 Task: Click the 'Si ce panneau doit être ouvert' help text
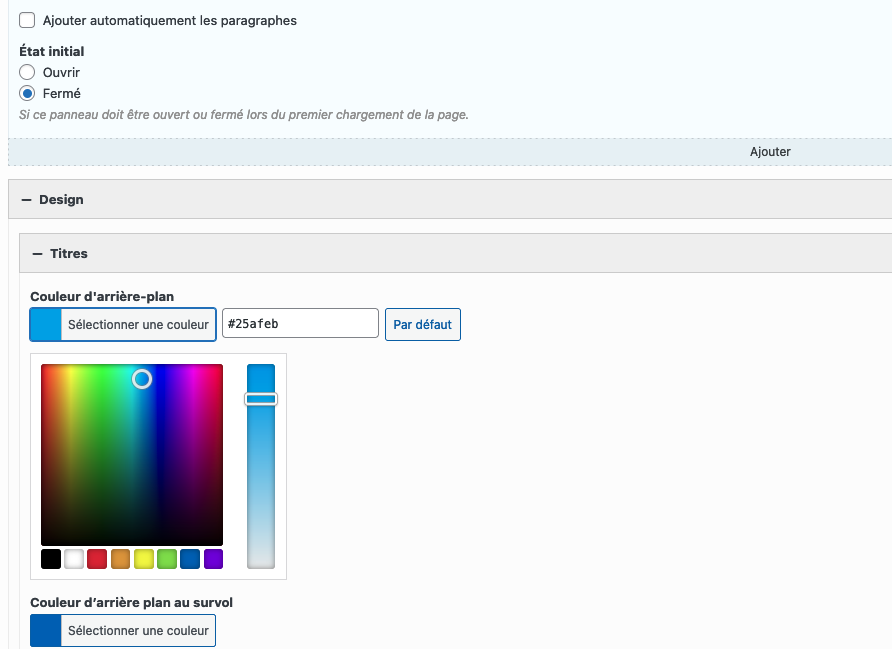point(243,114)
